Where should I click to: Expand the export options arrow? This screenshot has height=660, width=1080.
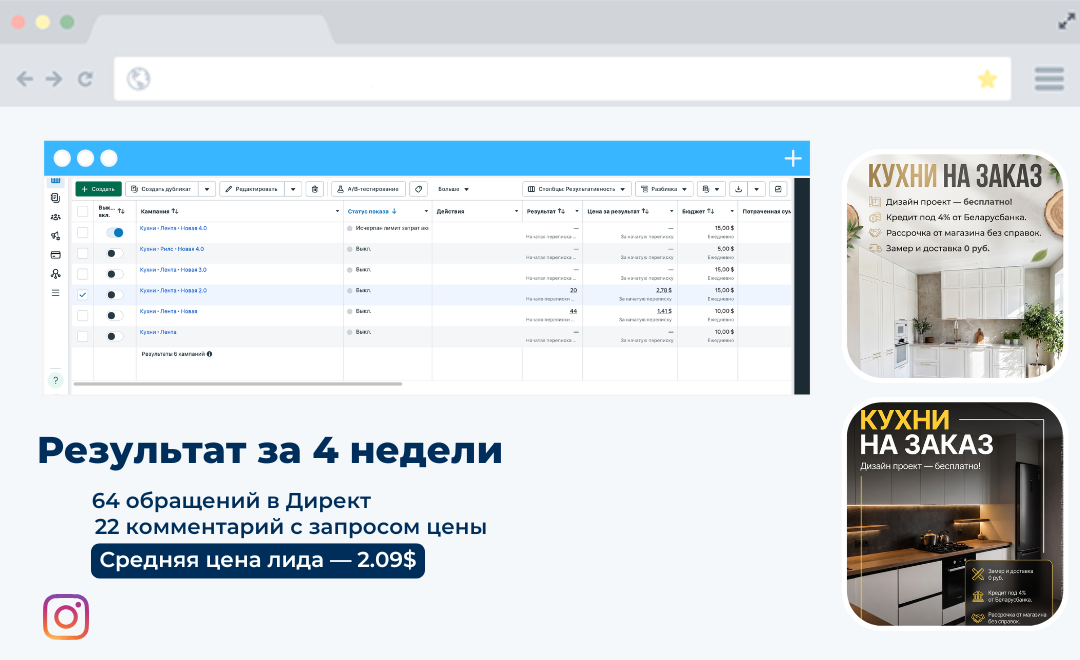(x=756, y=189)
